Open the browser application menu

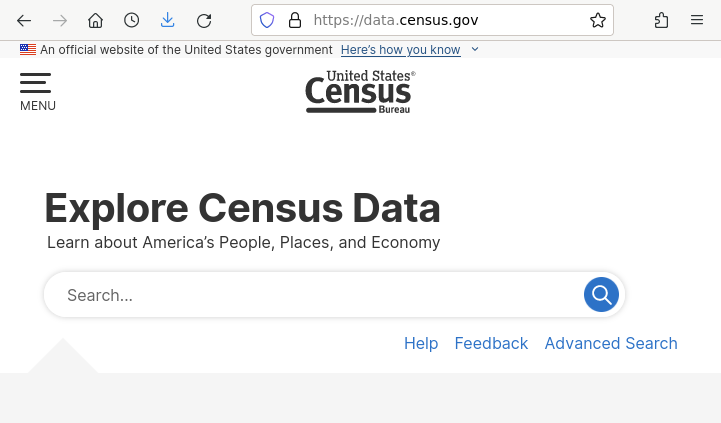pos(697,20)
